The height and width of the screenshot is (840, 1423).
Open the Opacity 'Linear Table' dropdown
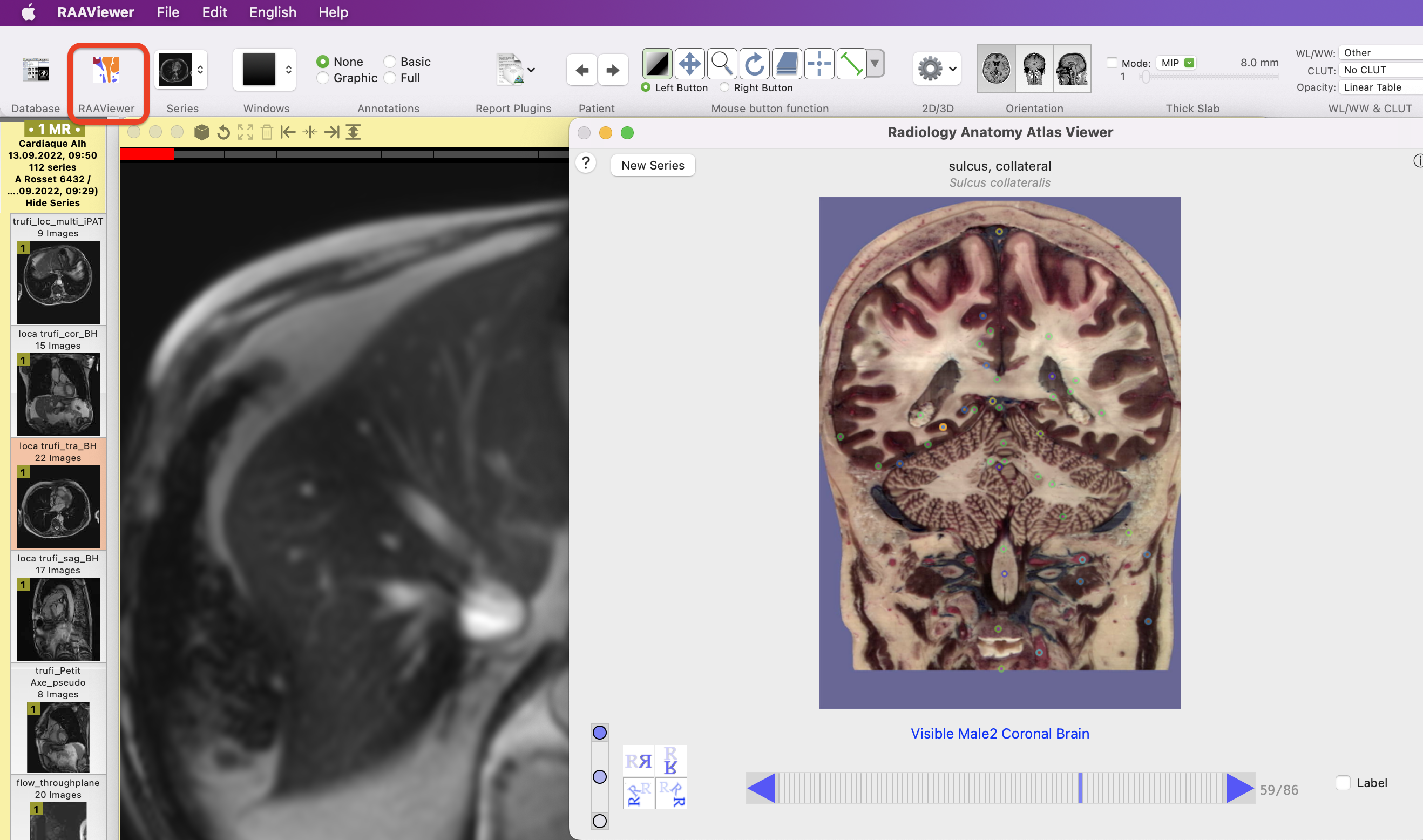click(x=1380, y=87)
